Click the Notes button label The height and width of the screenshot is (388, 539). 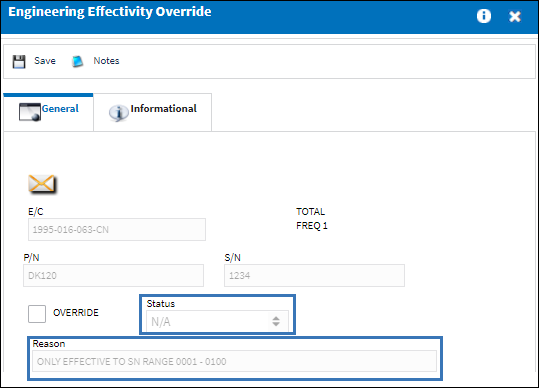click(x=106, y=61)
